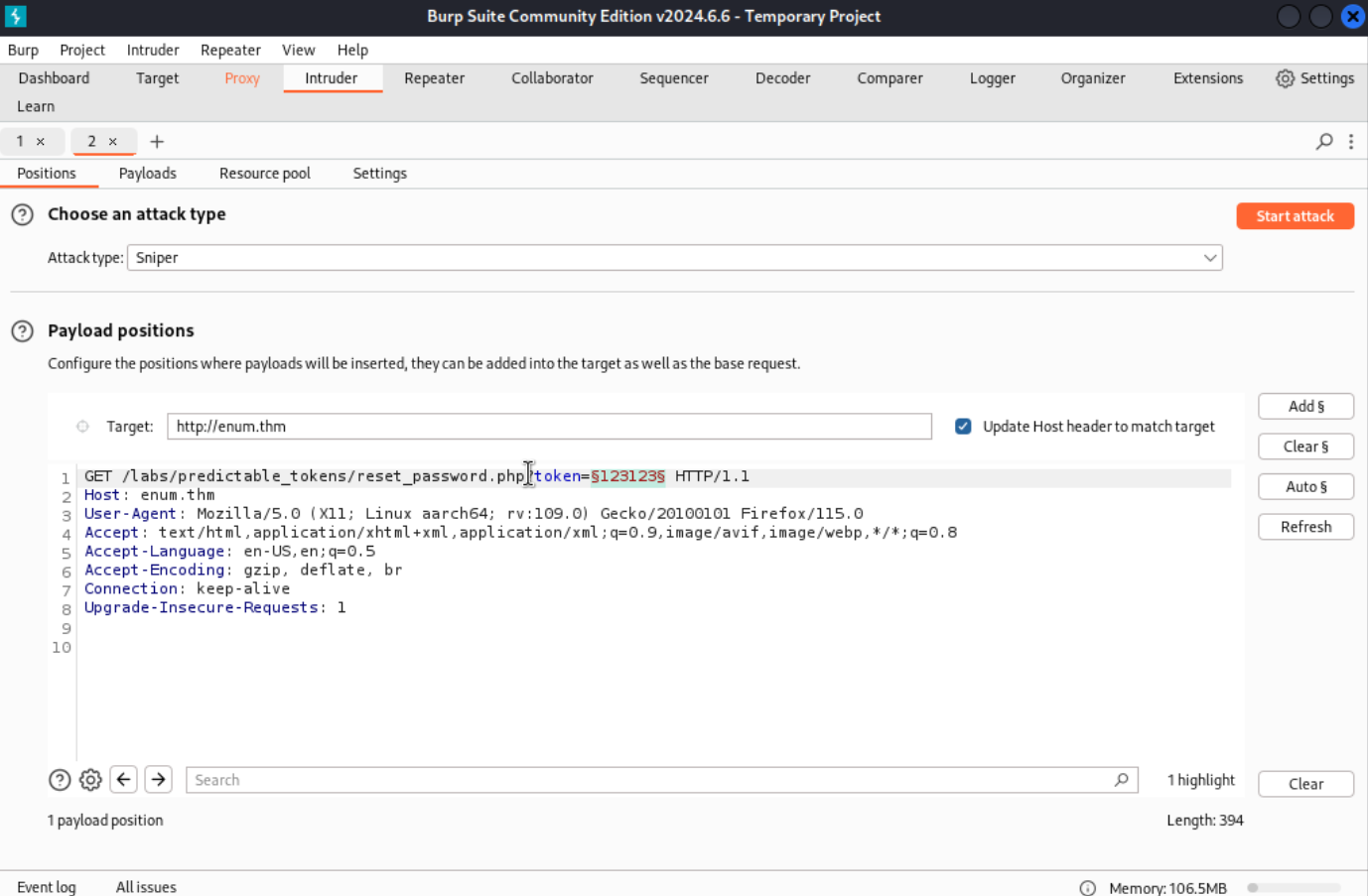
Task: Click the Connection: keep-alive header line
Action: coord(187,589)
